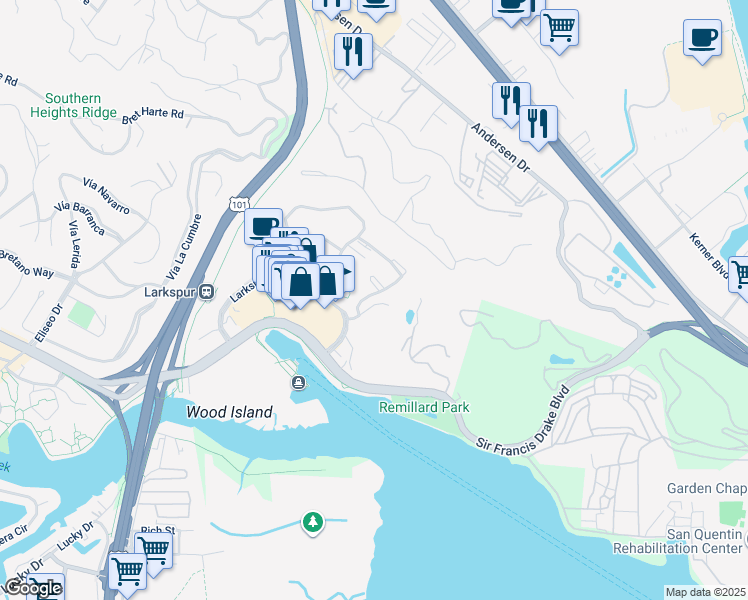This screenshot has height=600, width=748.
Task: Click the Remillard Park label
Action: pyautogui.click(x=424, y=407)
